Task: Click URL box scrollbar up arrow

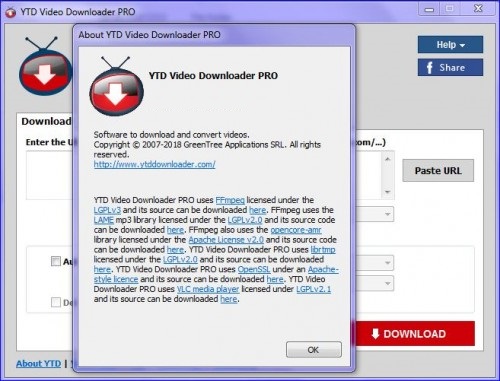Action: point(387,159)
